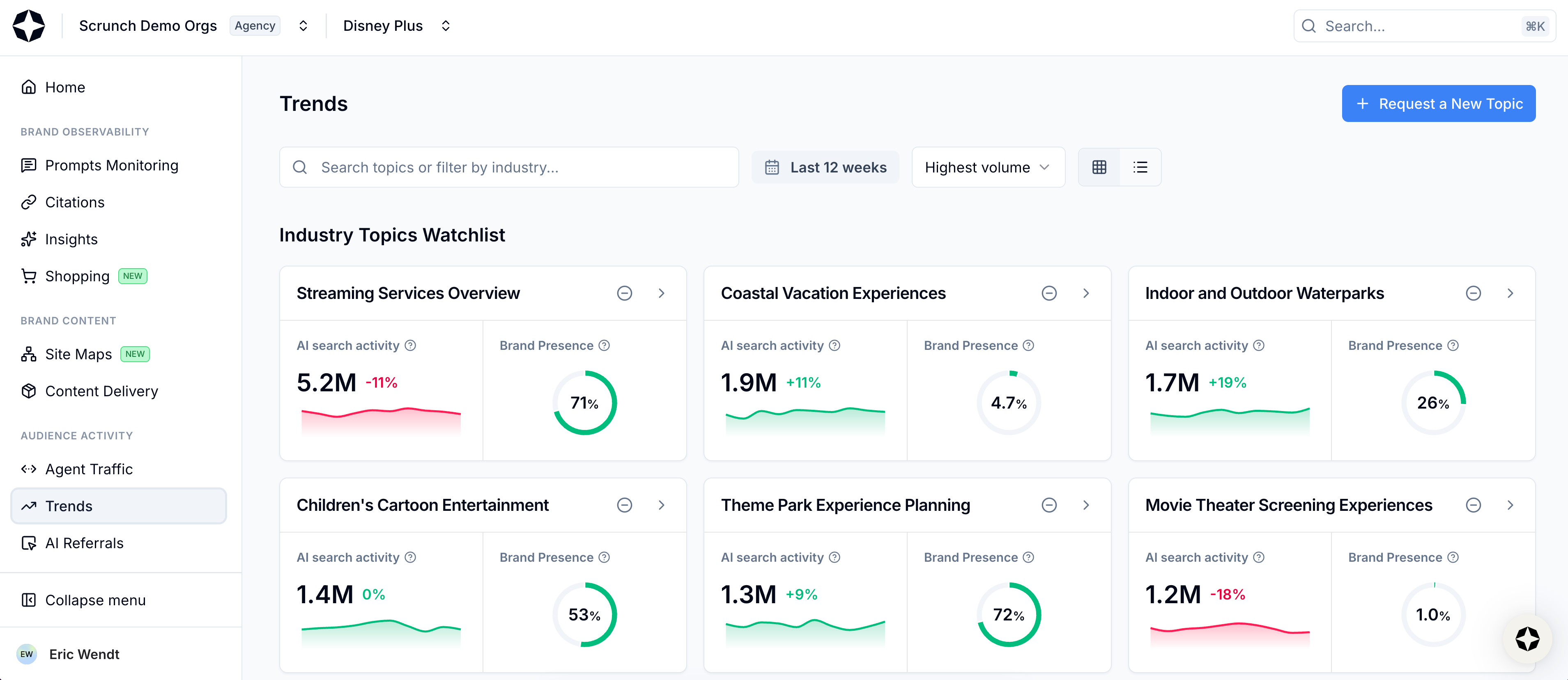Remove Streaming Services Overview from watchlist
Image resolution: width=1568 pixels, height=680 pixels.
624,294
